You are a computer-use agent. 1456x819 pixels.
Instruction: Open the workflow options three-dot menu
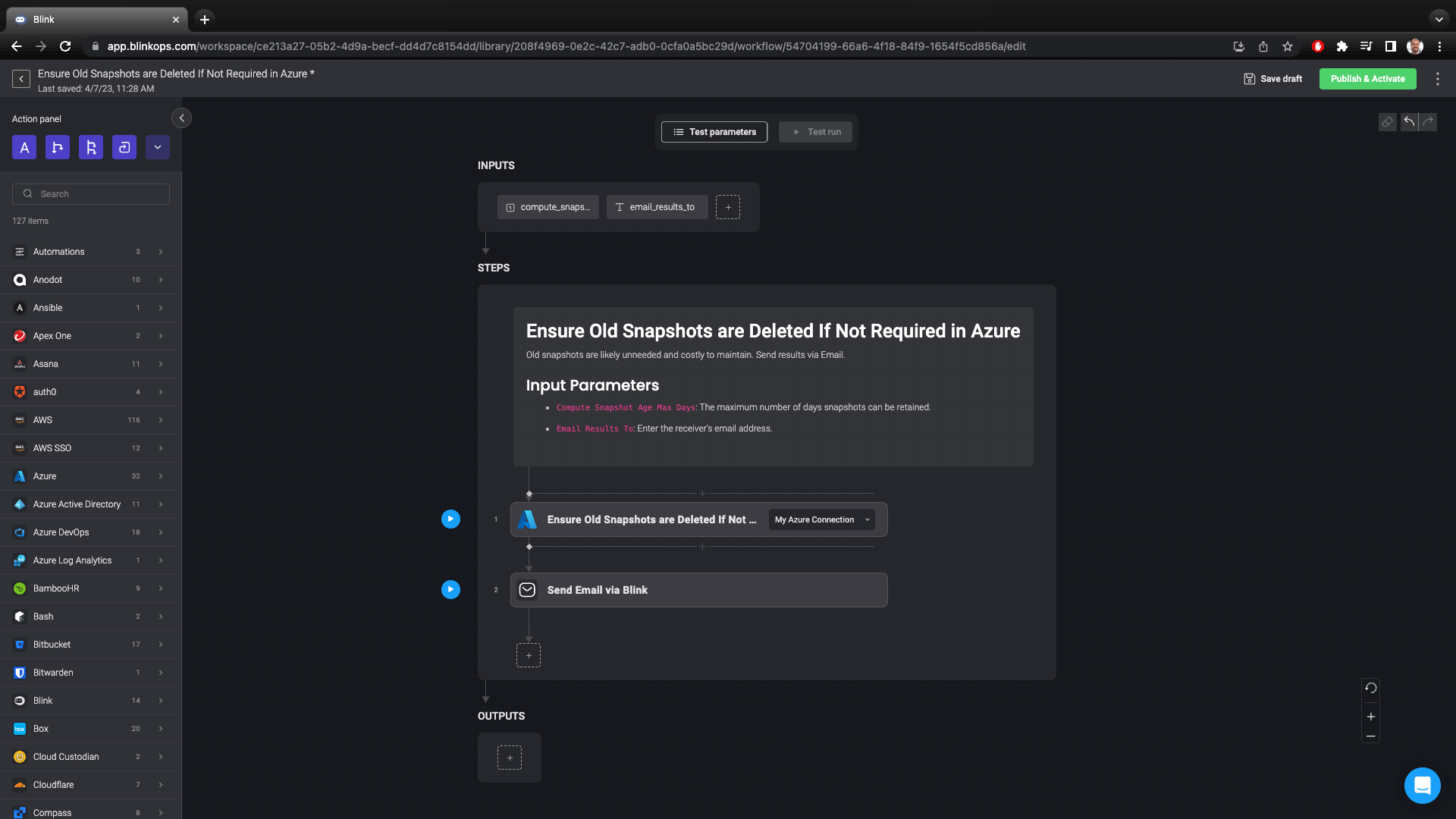[1439, 79]
